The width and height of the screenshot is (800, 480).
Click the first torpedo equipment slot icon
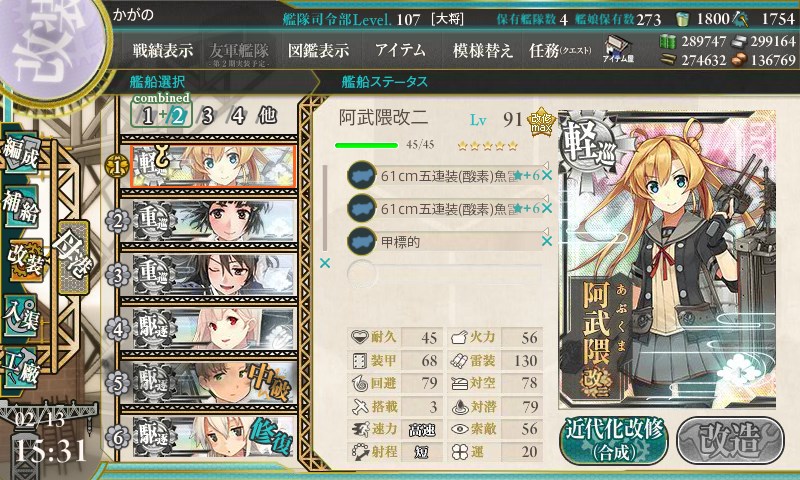click(362, 175)
